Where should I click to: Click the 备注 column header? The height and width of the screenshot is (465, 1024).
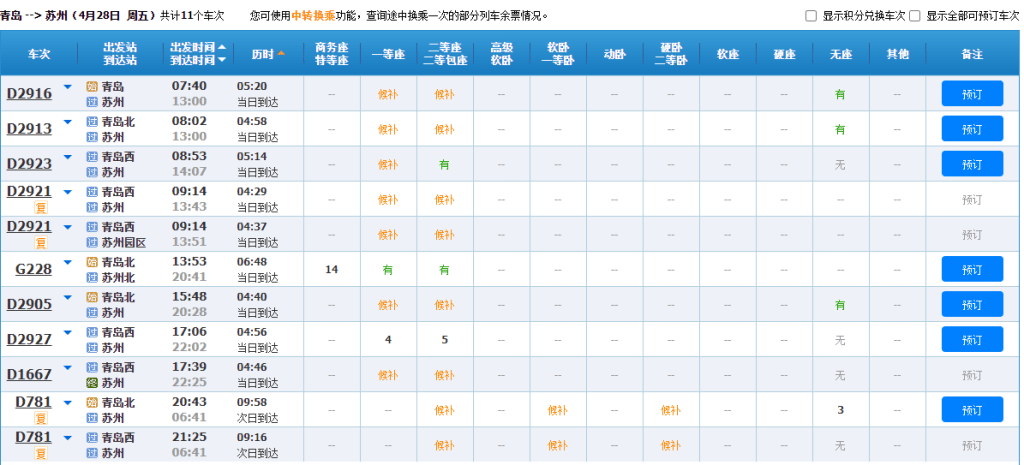click(971, 53)
